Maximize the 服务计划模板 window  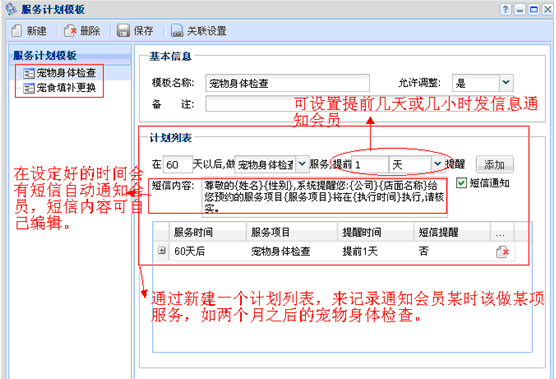pos(534,10)
